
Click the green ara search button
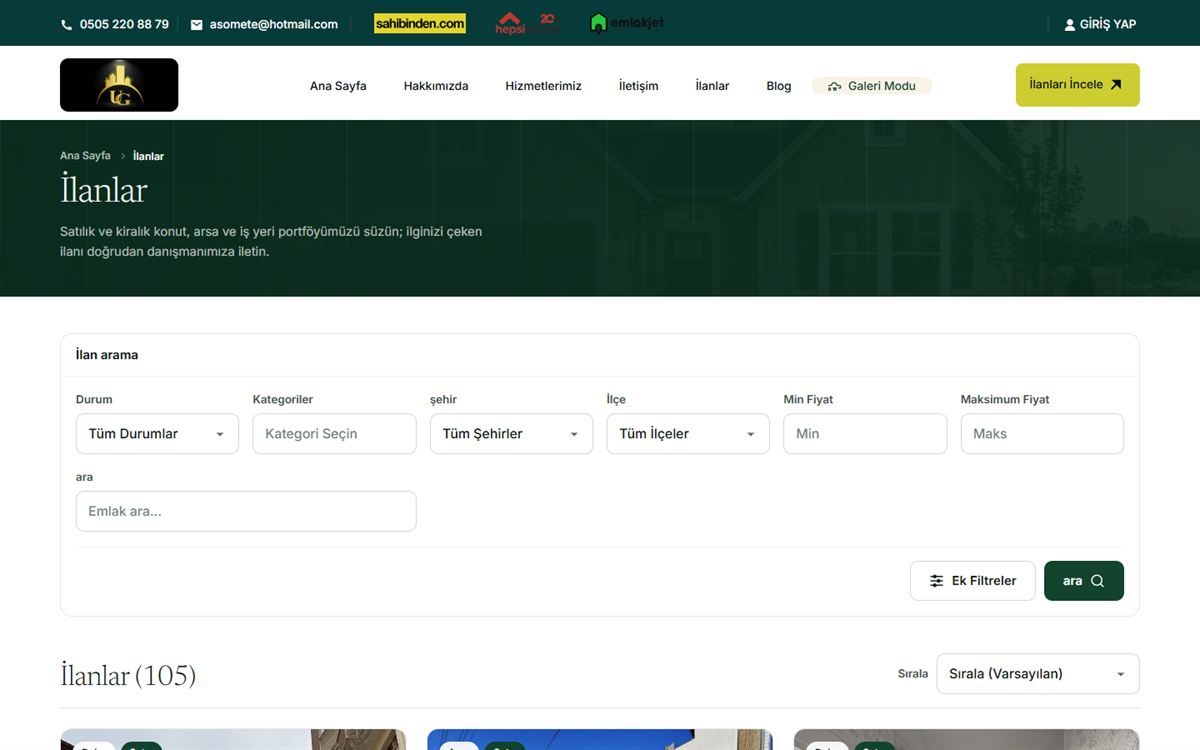[1084, 581]
